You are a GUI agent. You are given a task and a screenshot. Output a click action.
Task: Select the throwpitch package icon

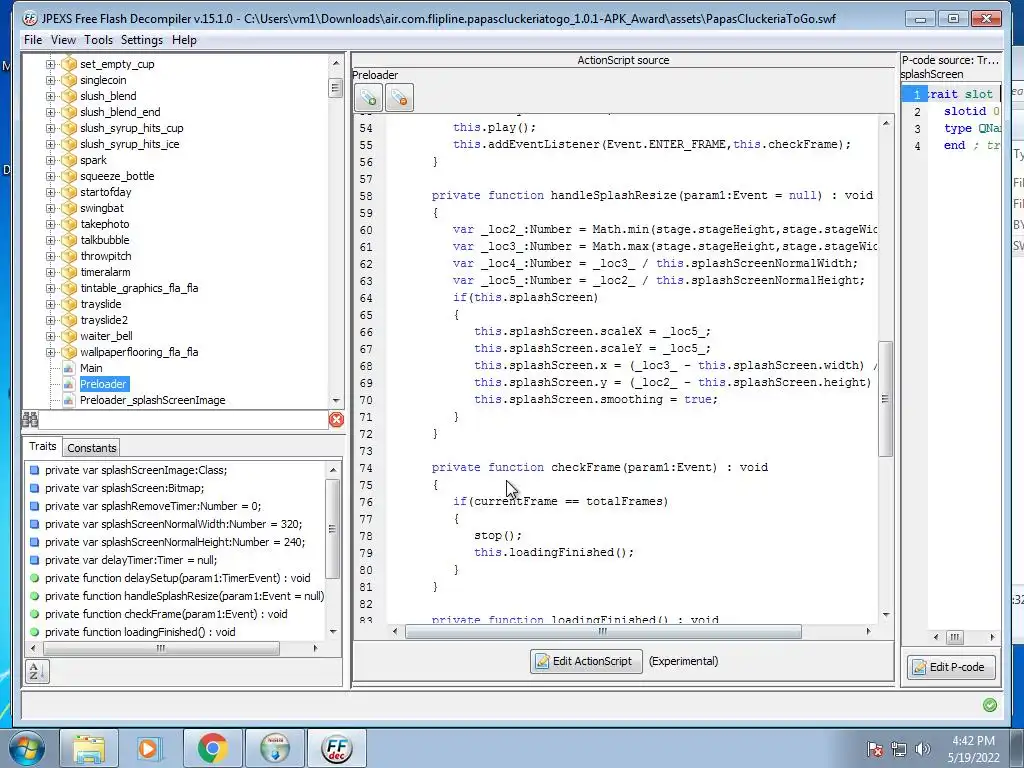[x=69, y=256]
